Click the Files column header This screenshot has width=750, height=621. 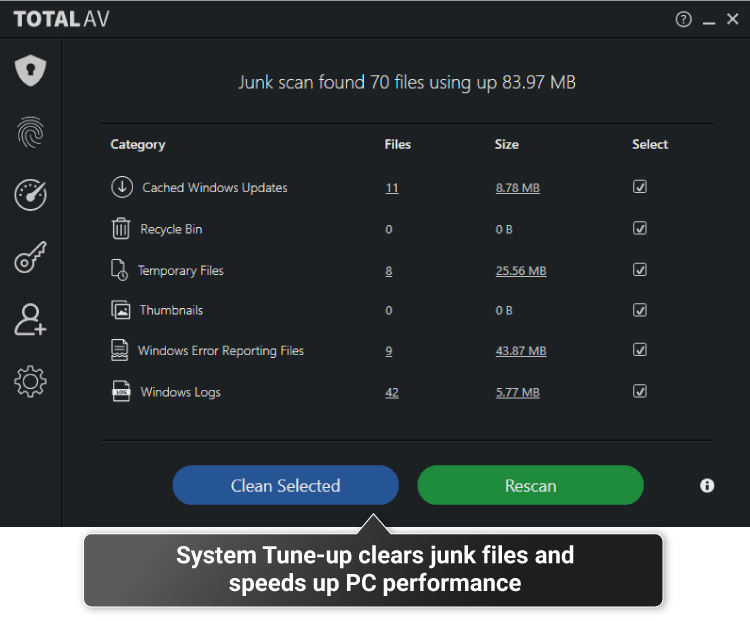[397, 144]
